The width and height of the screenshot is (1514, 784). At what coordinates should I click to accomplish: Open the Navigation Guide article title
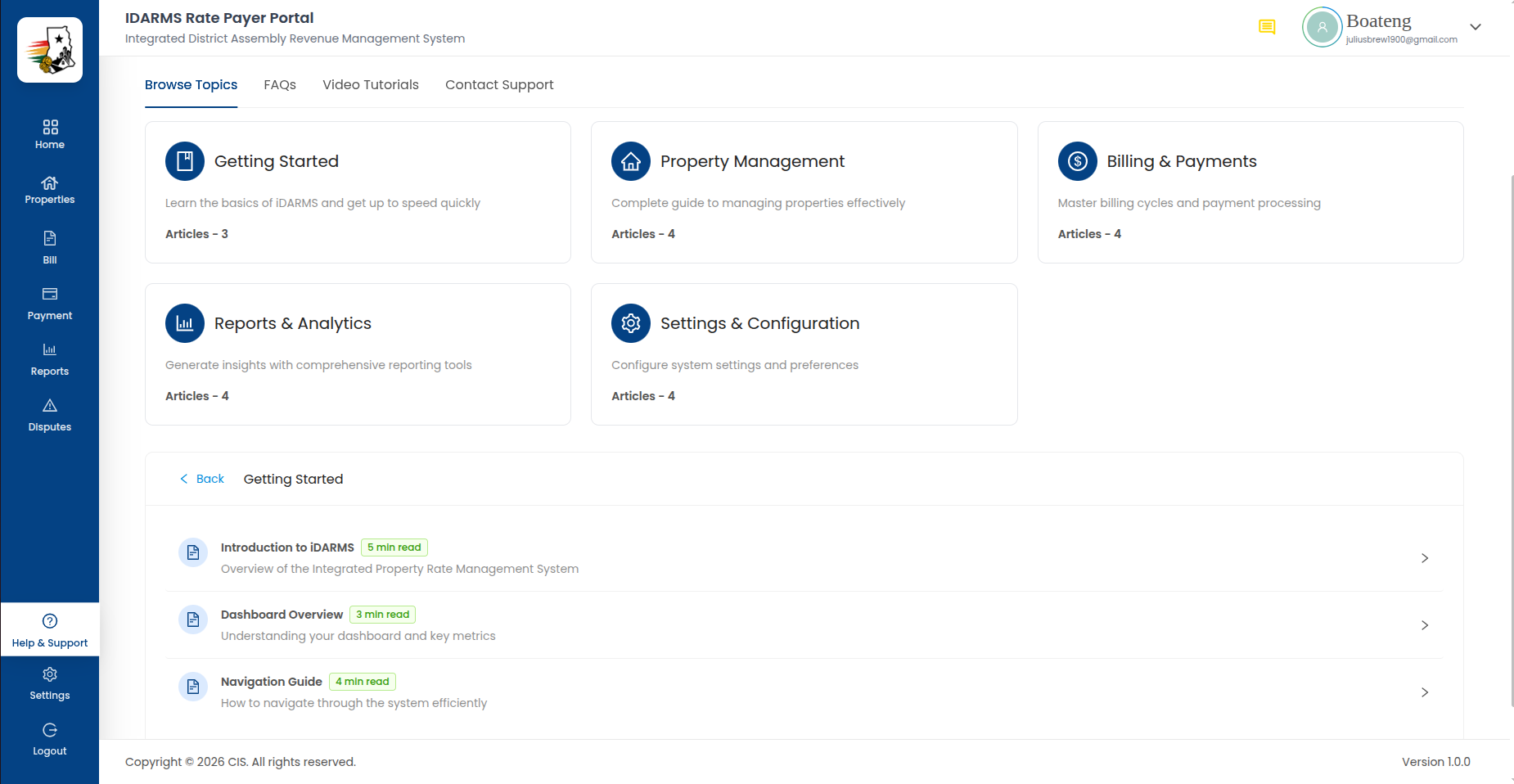pos(272,682)
